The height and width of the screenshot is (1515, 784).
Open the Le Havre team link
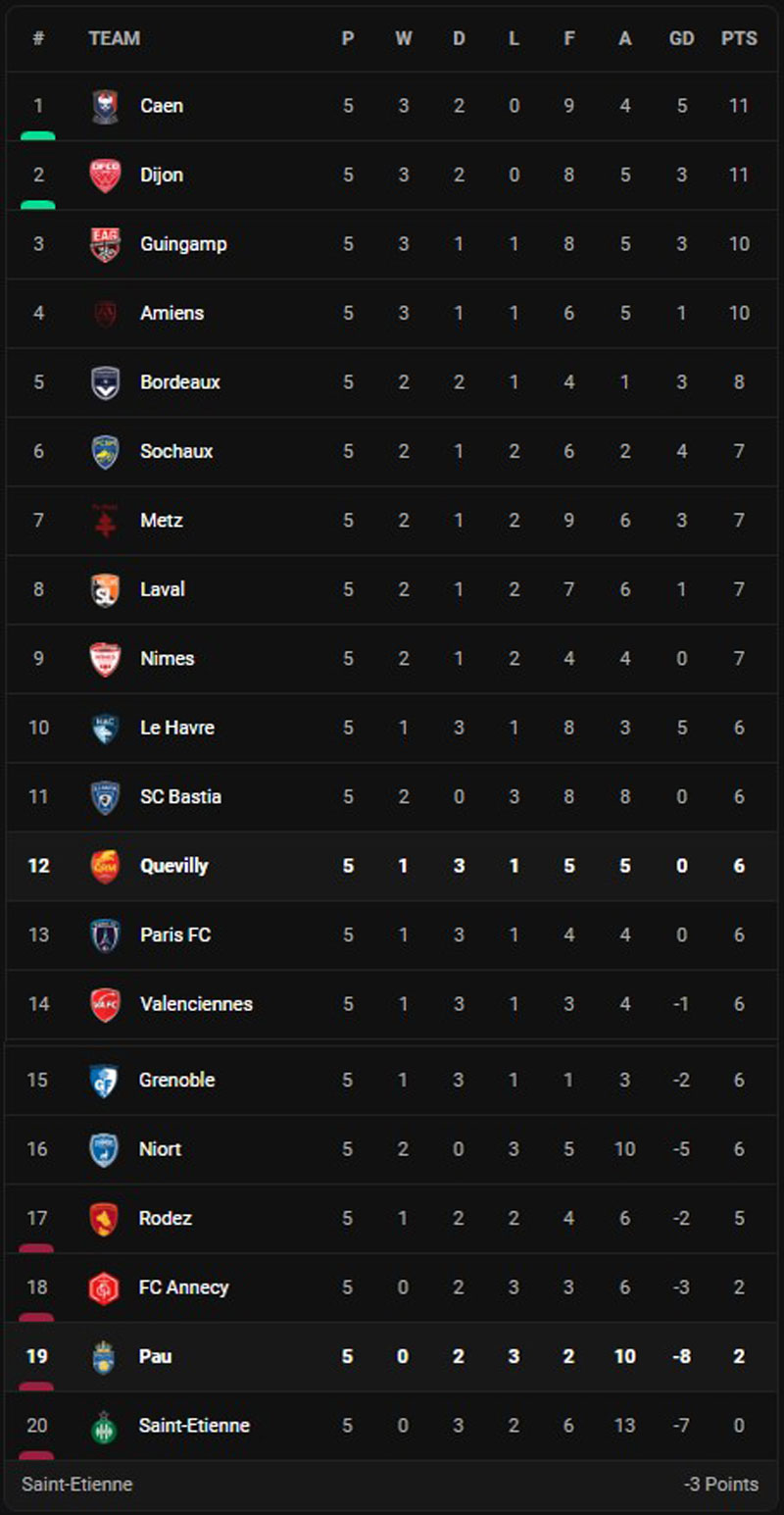pyautogui.click(x=177, y=728)
